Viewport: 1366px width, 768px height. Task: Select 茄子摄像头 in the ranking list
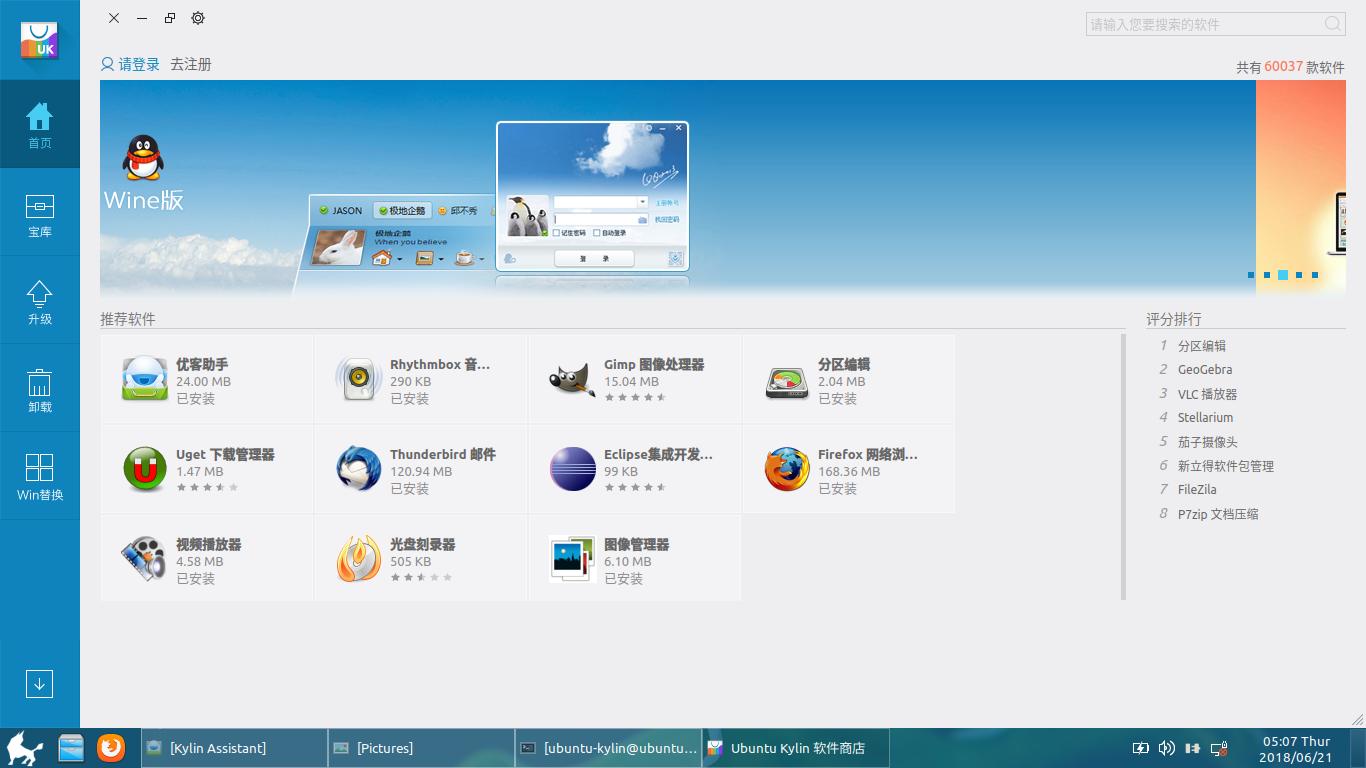coord(1208,442)
